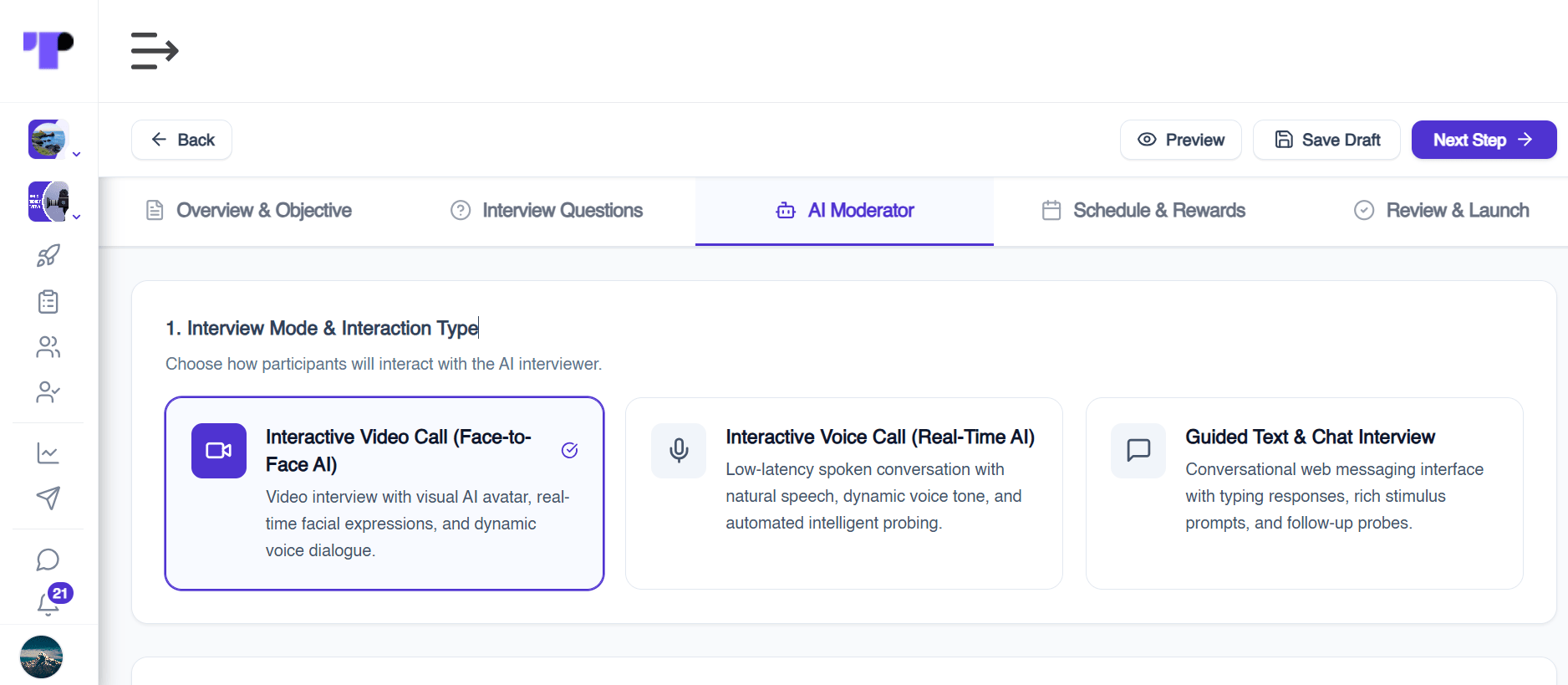Switch to Schedule & Rewards tab

coord(1143,211)
